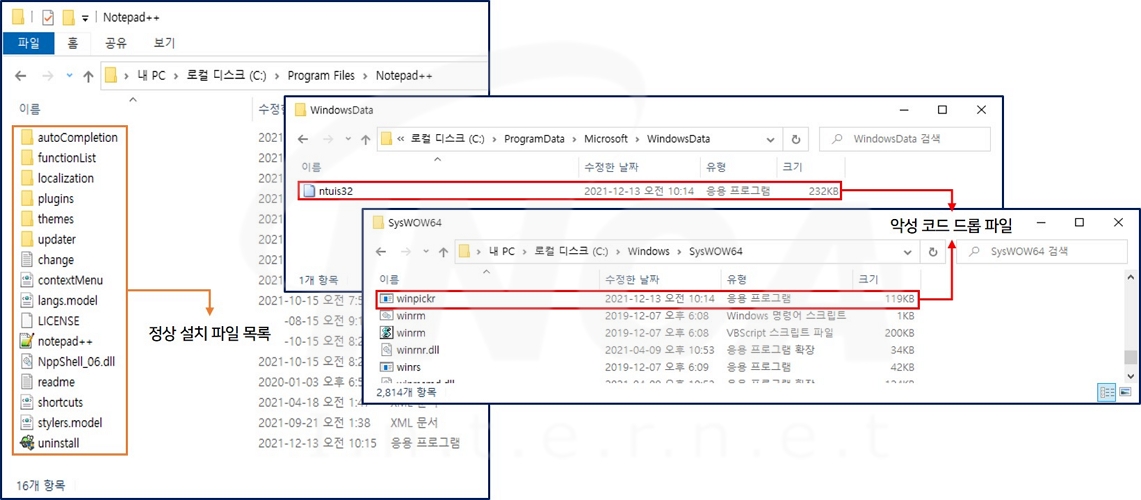Screen dimensions: 1141x500
Task: Refresh the WindowsData folder view
Action: coord(795,139)
